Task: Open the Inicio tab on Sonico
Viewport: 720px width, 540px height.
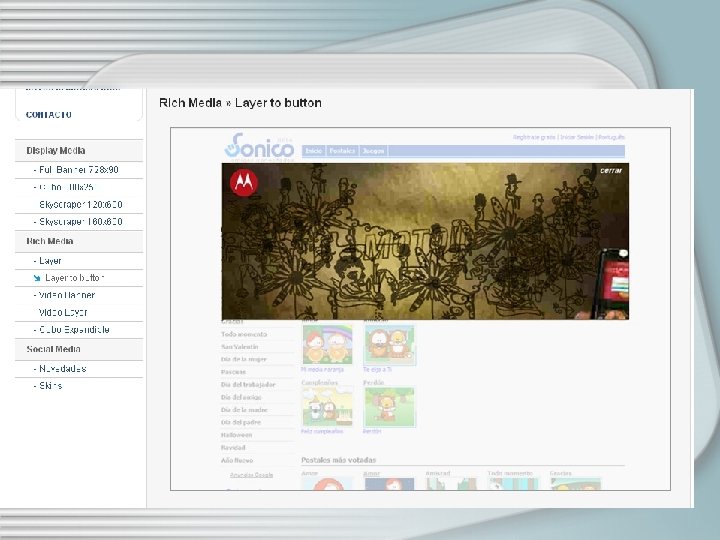Action: pos(314,151)
